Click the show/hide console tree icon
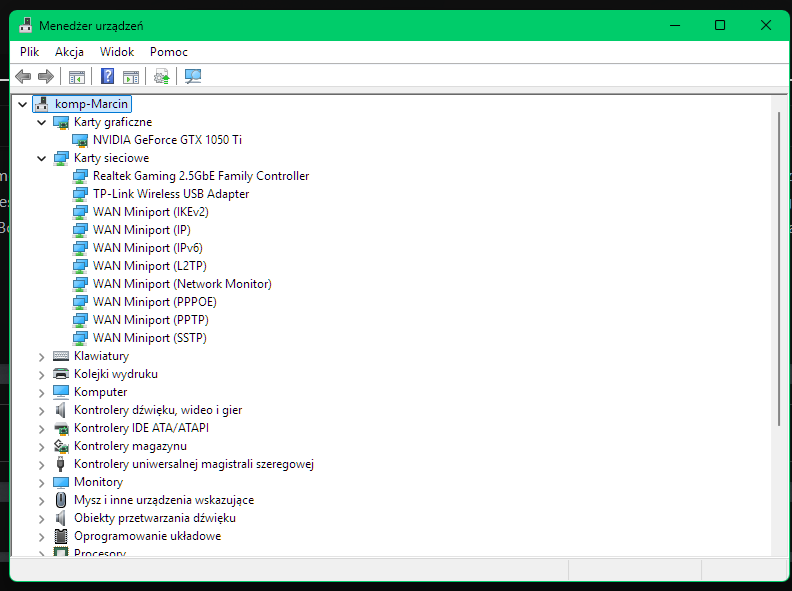This screenshot has width=792, height=591. 77,76
